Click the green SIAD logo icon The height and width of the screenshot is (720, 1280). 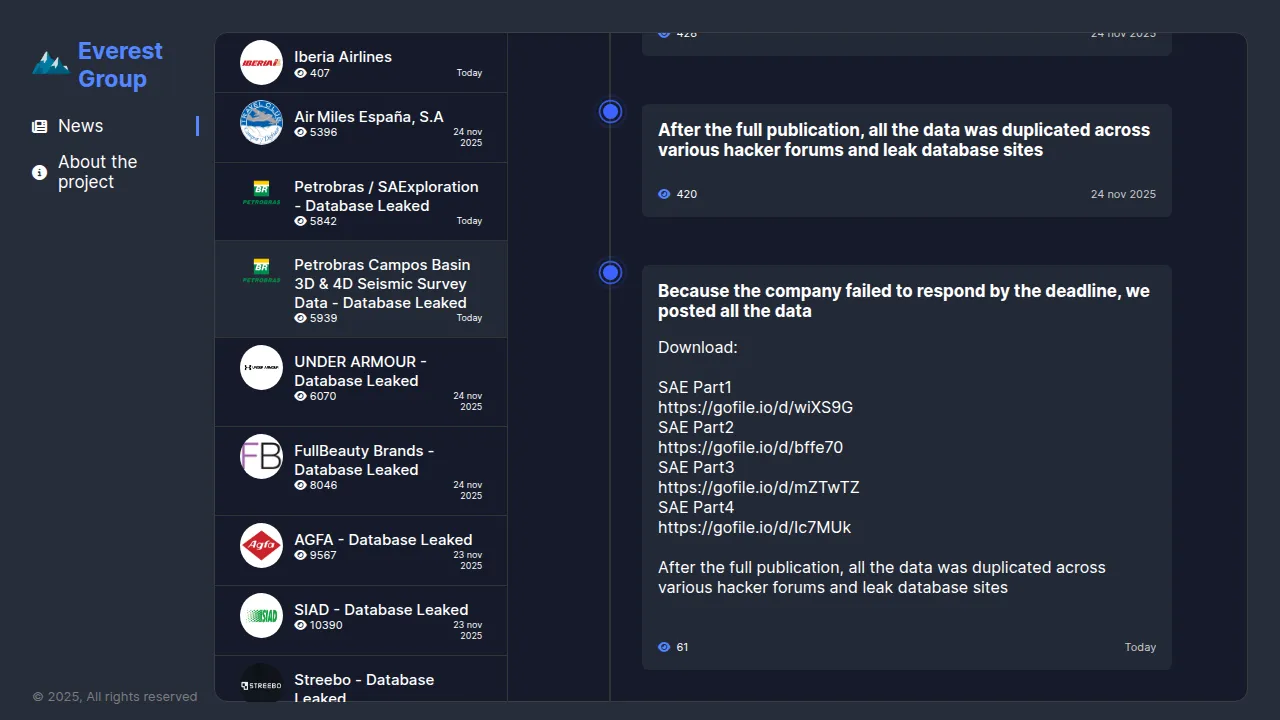tap(261, 615)
